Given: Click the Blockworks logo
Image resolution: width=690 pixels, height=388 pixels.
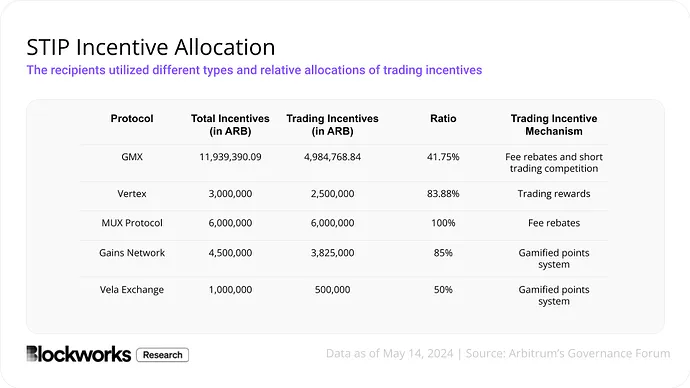Looking at the screenshot, I should [79, 354].
